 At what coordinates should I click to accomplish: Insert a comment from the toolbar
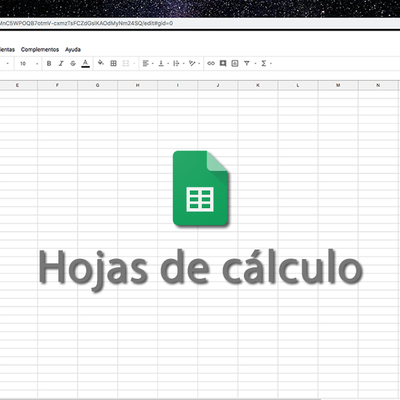coord(223,63)
